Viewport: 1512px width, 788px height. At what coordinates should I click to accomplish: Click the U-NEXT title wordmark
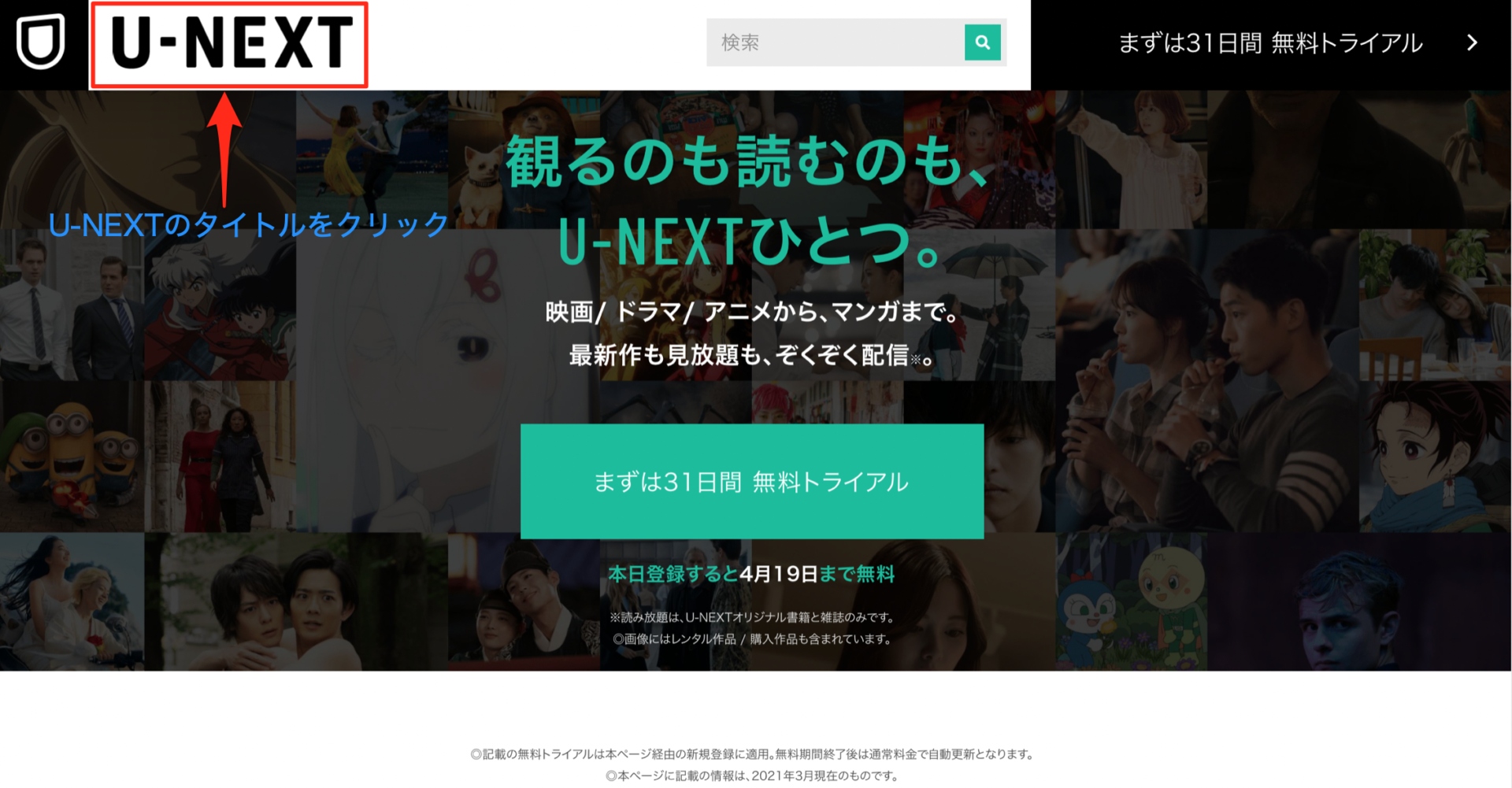pos(231,43)
